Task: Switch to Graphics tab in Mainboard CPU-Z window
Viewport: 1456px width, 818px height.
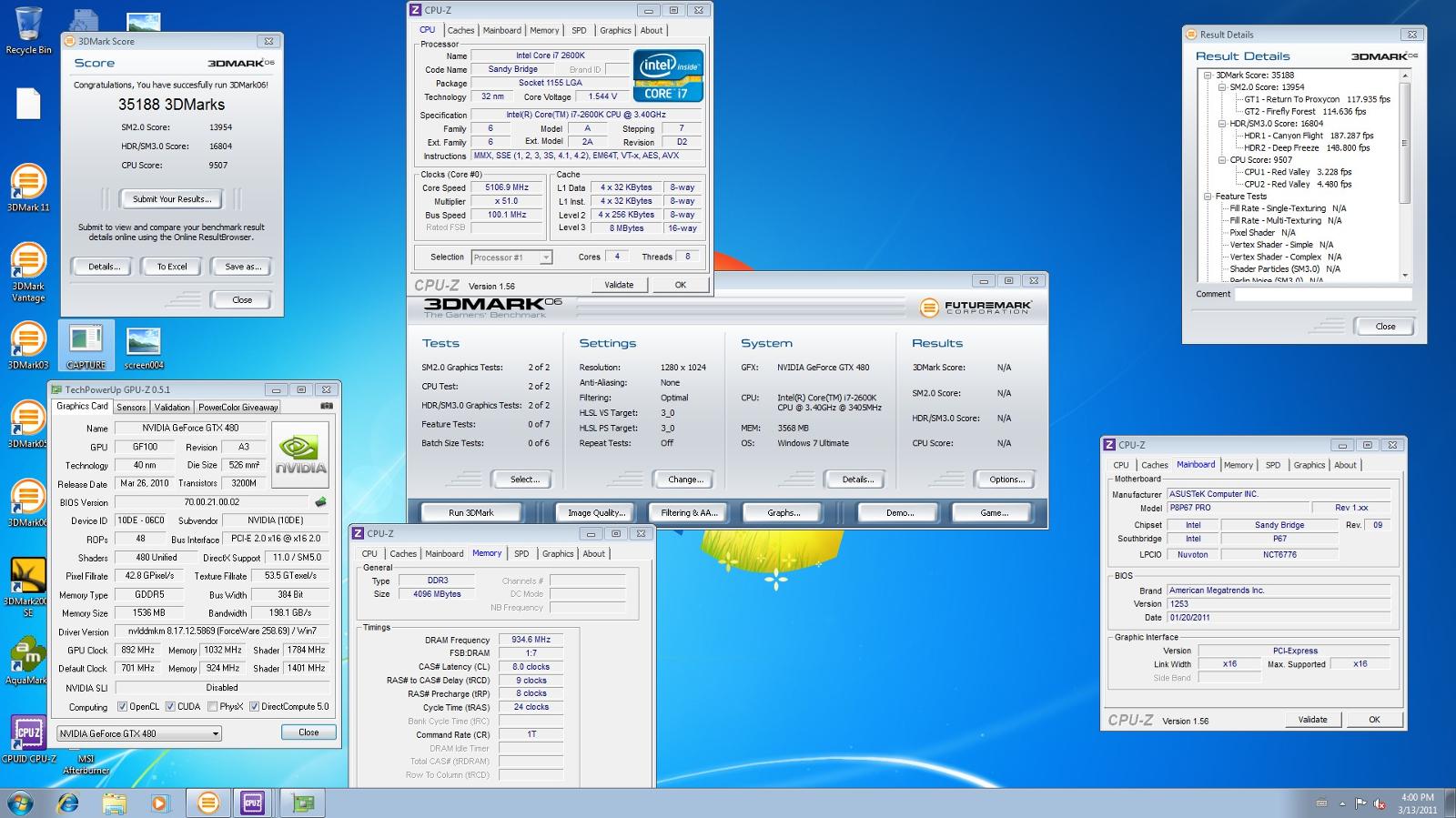Action: point(1309,465)
